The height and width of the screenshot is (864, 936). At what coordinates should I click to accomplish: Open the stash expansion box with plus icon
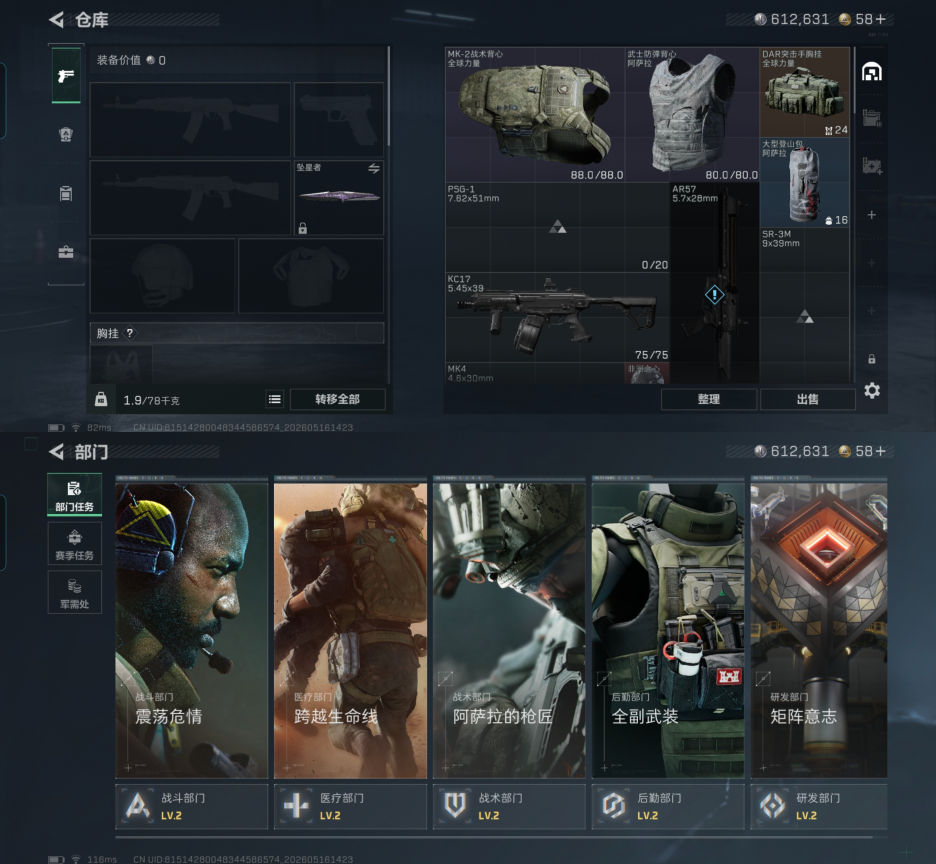(872, 165)
